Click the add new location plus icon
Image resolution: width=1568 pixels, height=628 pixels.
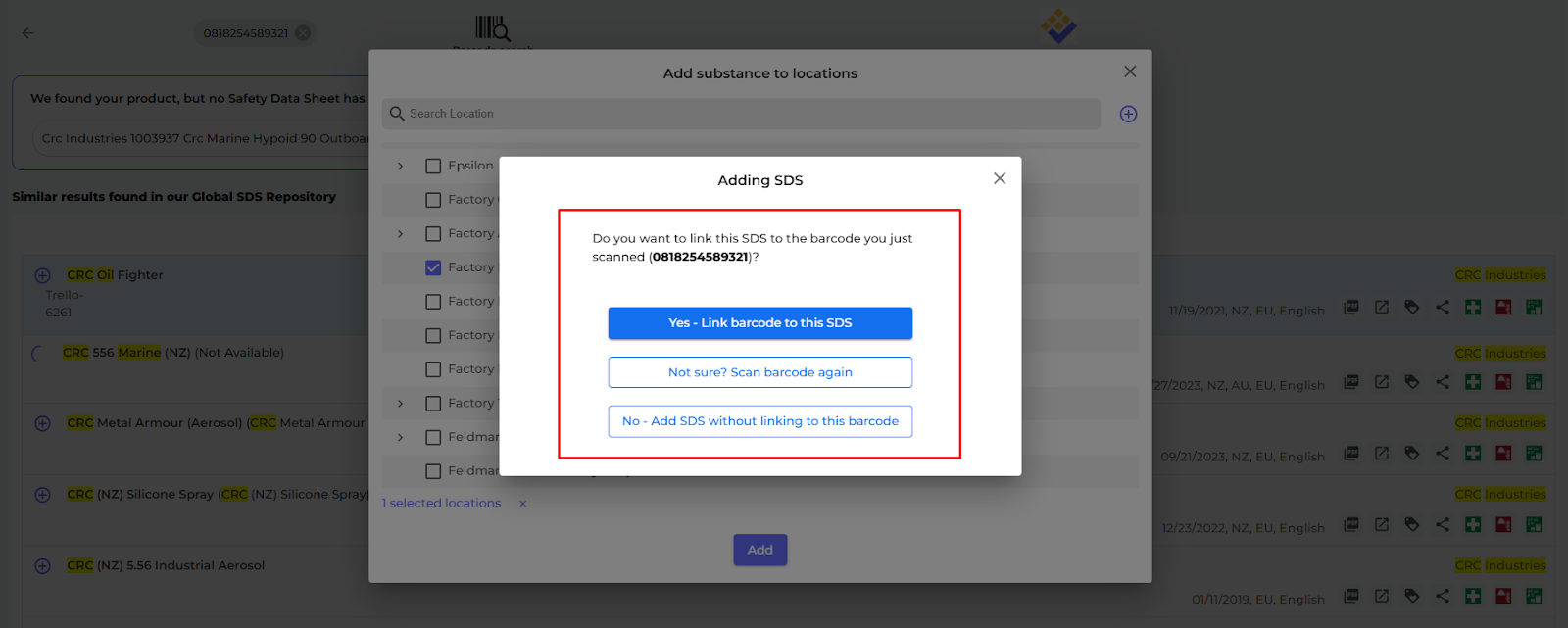[x=1128, y=114]
